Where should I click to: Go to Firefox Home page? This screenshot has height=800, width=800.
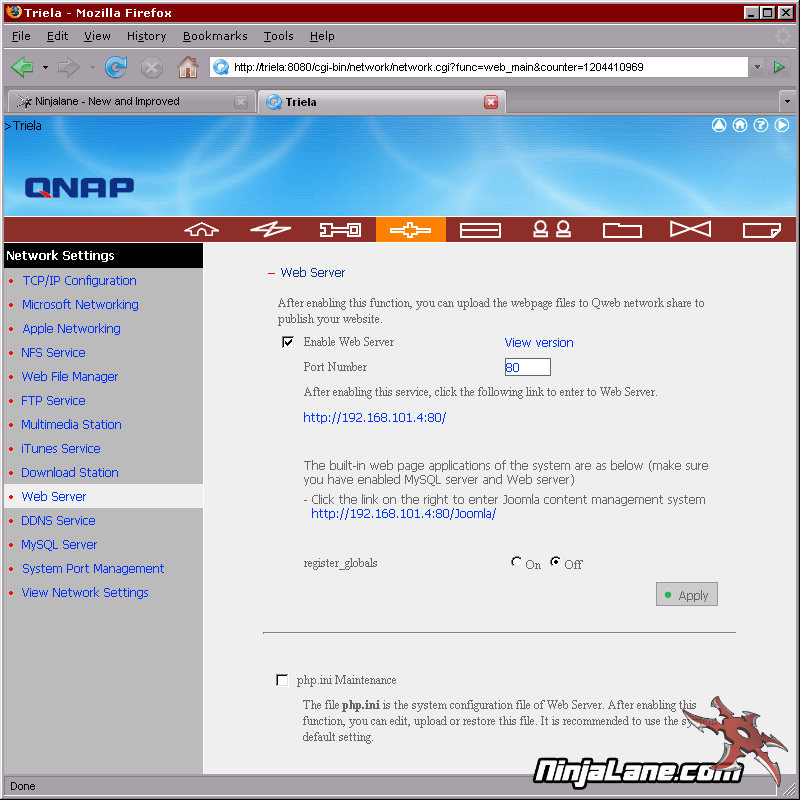[188, 67]
